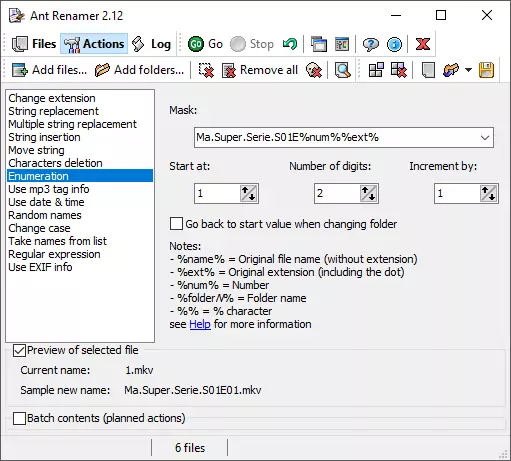Select Change case action

tap(80, 228)
